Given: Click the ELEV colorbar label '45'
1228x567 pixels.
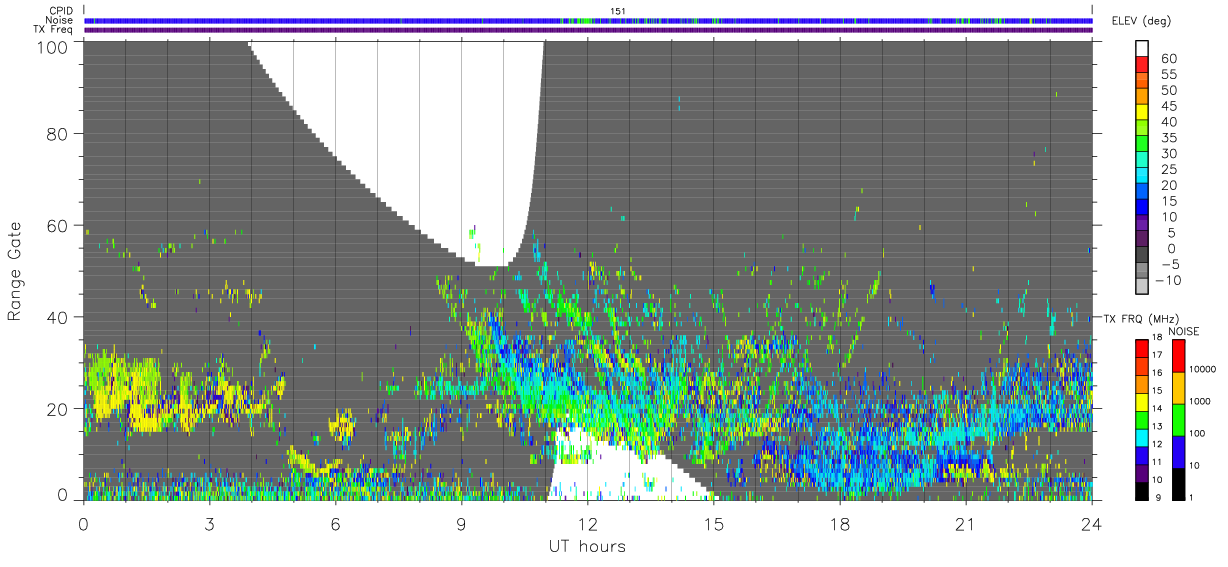Looking at the screenshot, I should 1168,107.
